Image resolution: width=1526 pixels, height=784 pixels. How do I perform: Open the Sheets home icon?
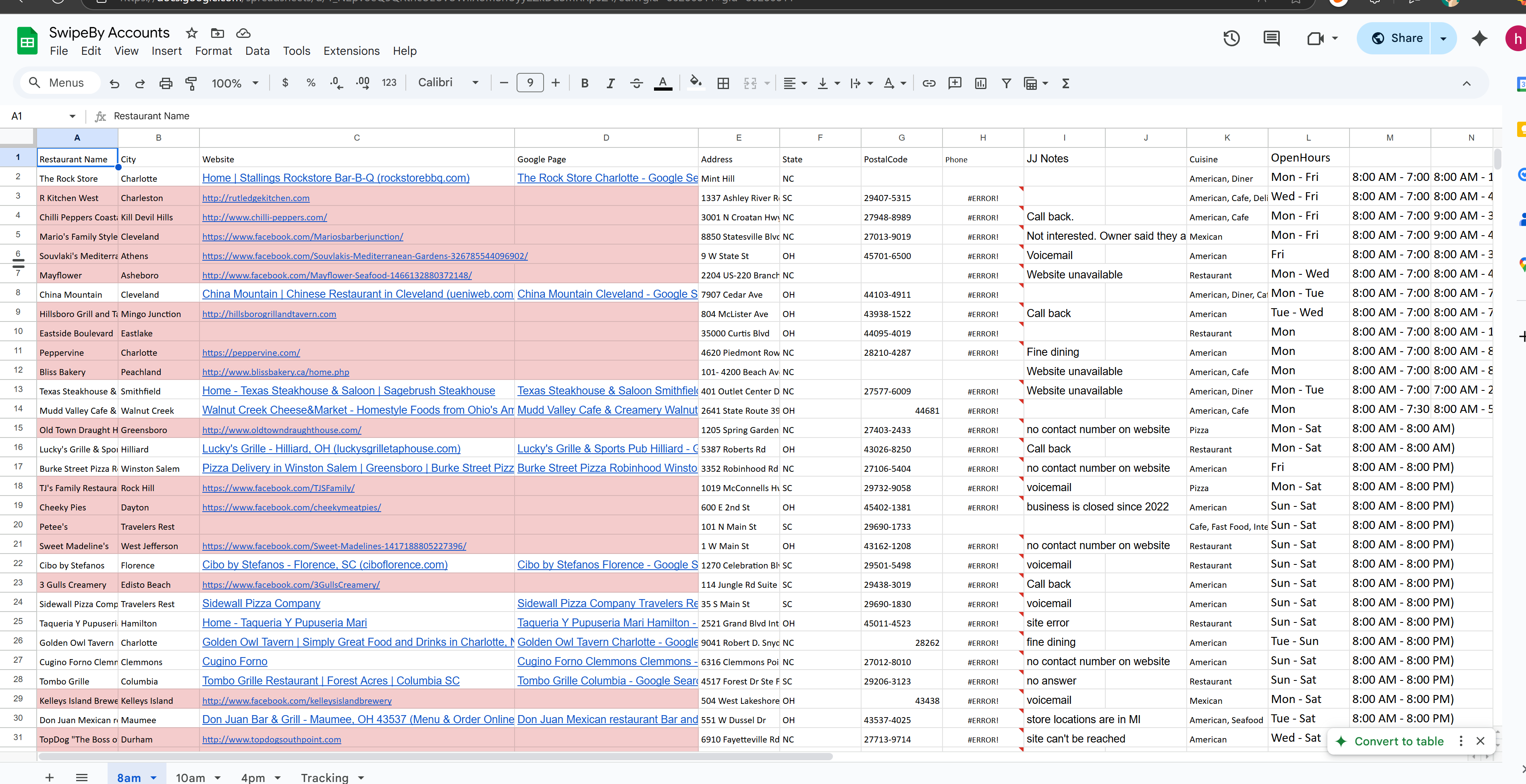point(27,41)
